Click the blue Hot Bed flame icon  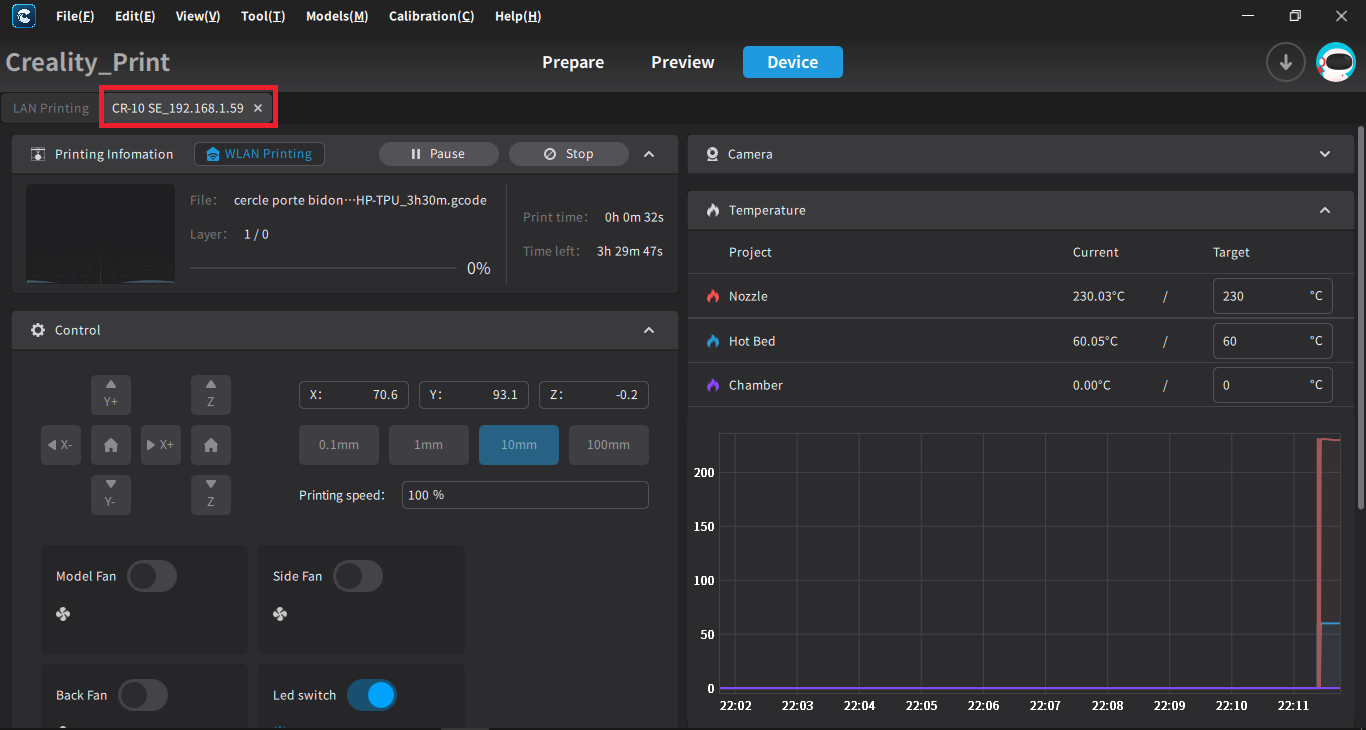(713, 341)
